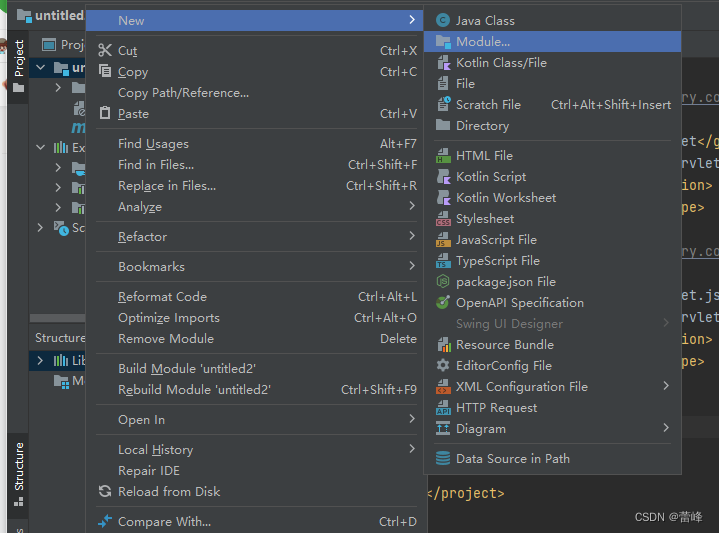
Task: Click Rebuild Module 'untitled2' entry
Action: point(194,390)
